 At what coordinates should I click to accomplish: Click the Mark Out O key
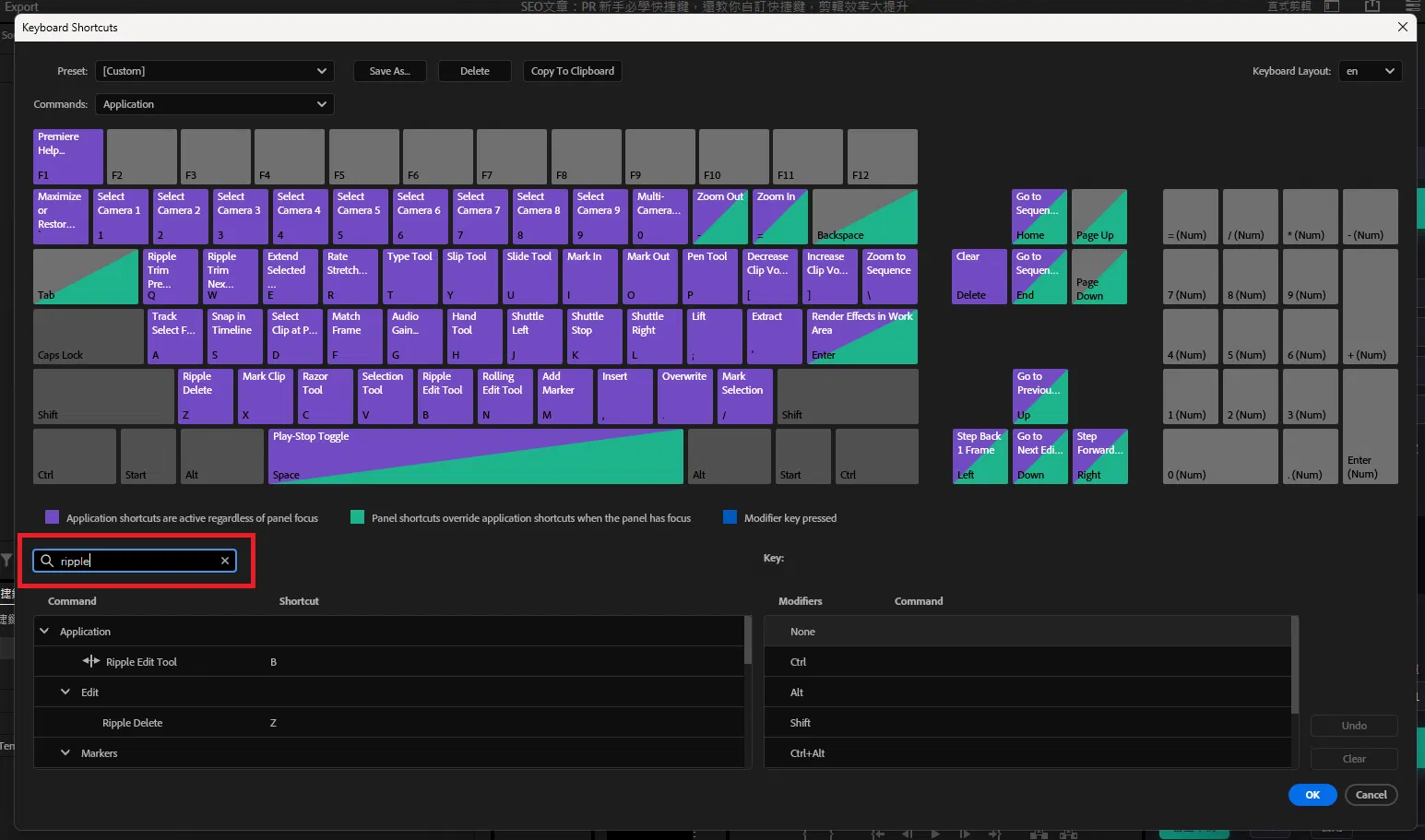point(650,277)
